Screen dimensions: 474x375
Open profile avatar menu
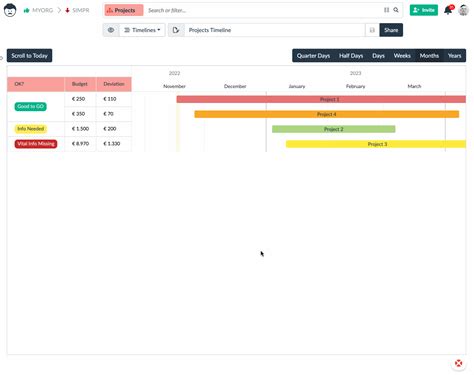pyautogui.click(x=463, y=10)
